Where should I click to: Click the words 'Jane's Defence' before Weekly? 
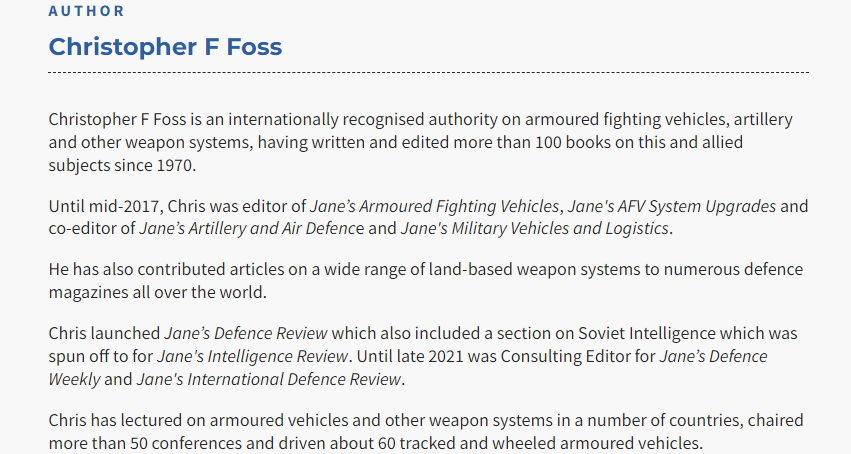[713, 356]
